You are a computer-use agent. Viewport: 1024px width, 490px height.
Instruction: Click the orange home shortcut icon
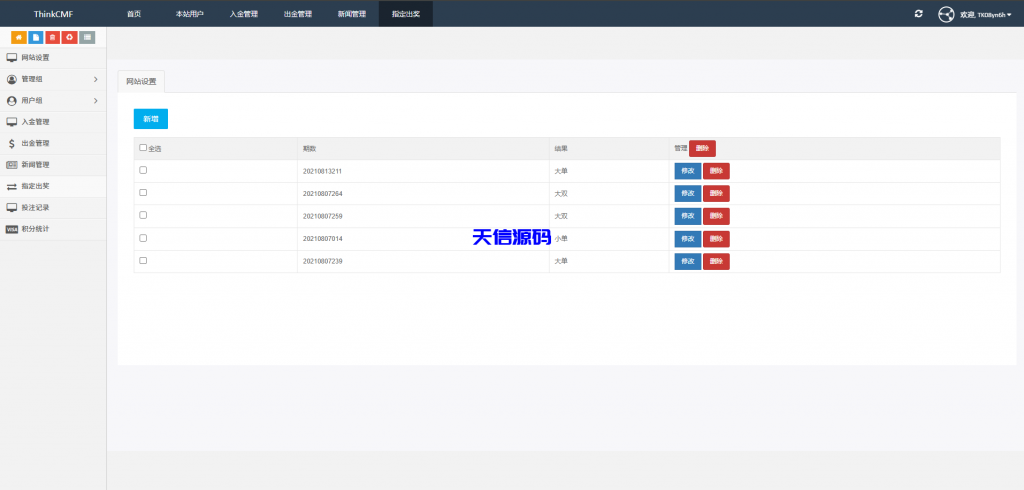pos(18,37)
